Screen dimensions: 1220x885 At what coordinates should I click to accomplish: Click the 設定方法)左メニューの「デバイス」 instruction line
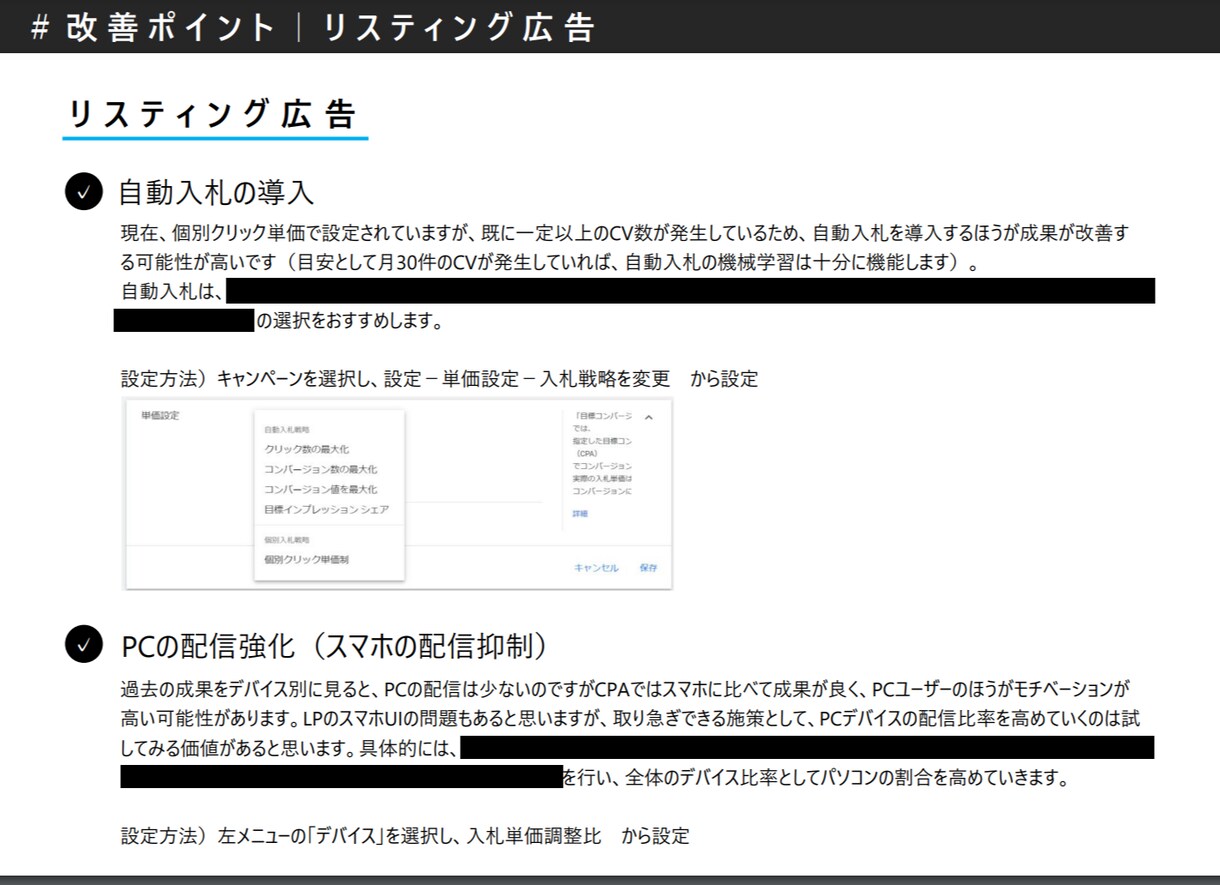coord(405,836)
